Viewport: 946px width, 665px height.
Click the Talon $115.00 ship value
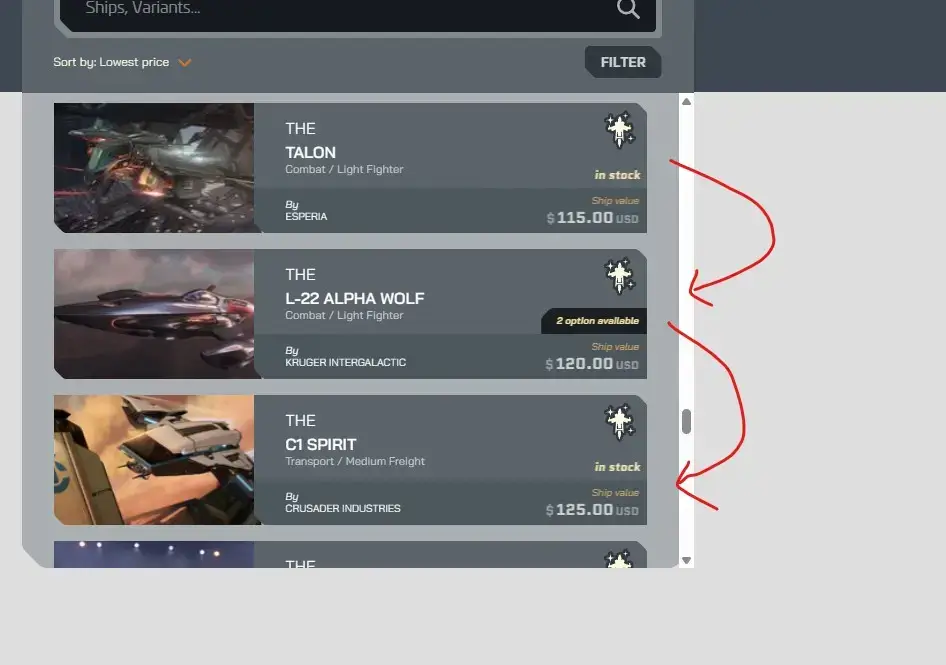[x=592, y=218]
